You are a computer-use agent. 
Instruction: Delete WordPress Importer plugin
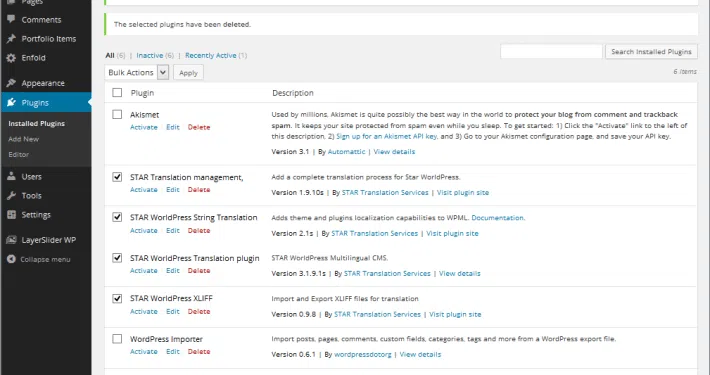199,351
